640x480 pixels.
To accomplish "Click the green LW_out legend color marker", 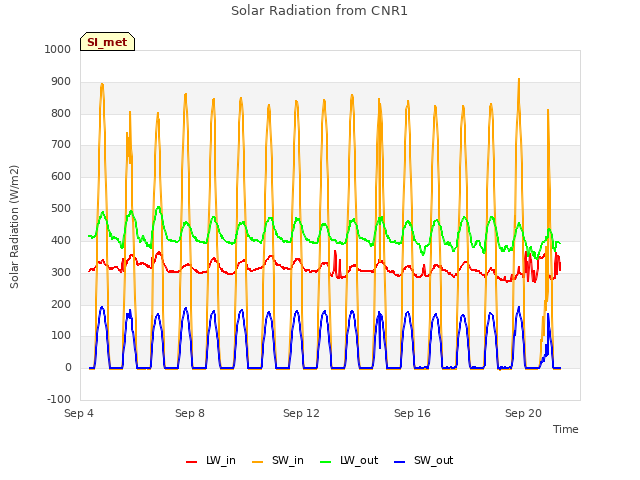I will pos(326,462).
